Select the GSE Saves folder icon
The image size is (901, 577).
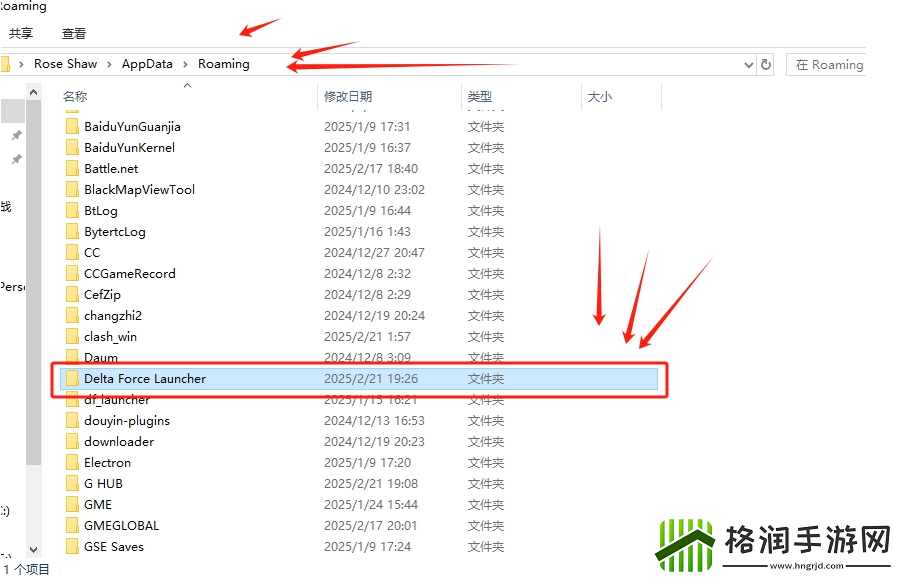72,547
